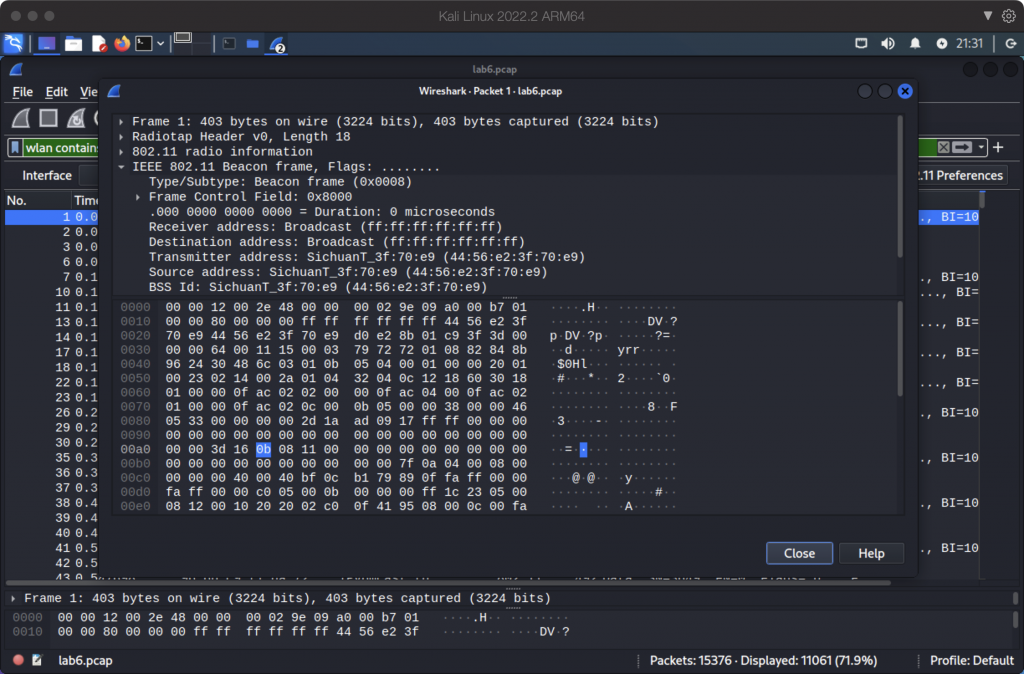
Task: Open the Kali applications menu
Action: [13, 44]
